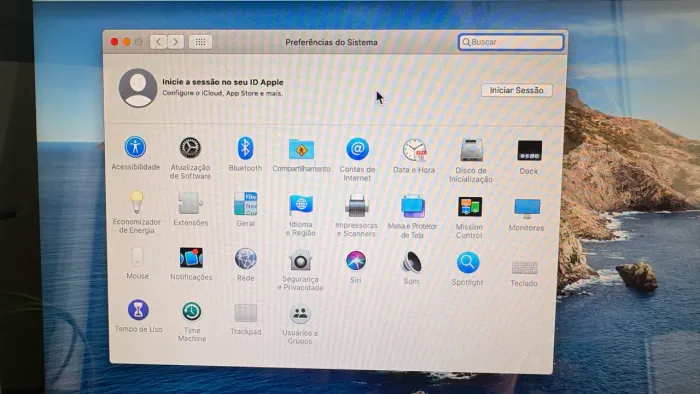Open Compartilhamento folder icon

[301, 149]
